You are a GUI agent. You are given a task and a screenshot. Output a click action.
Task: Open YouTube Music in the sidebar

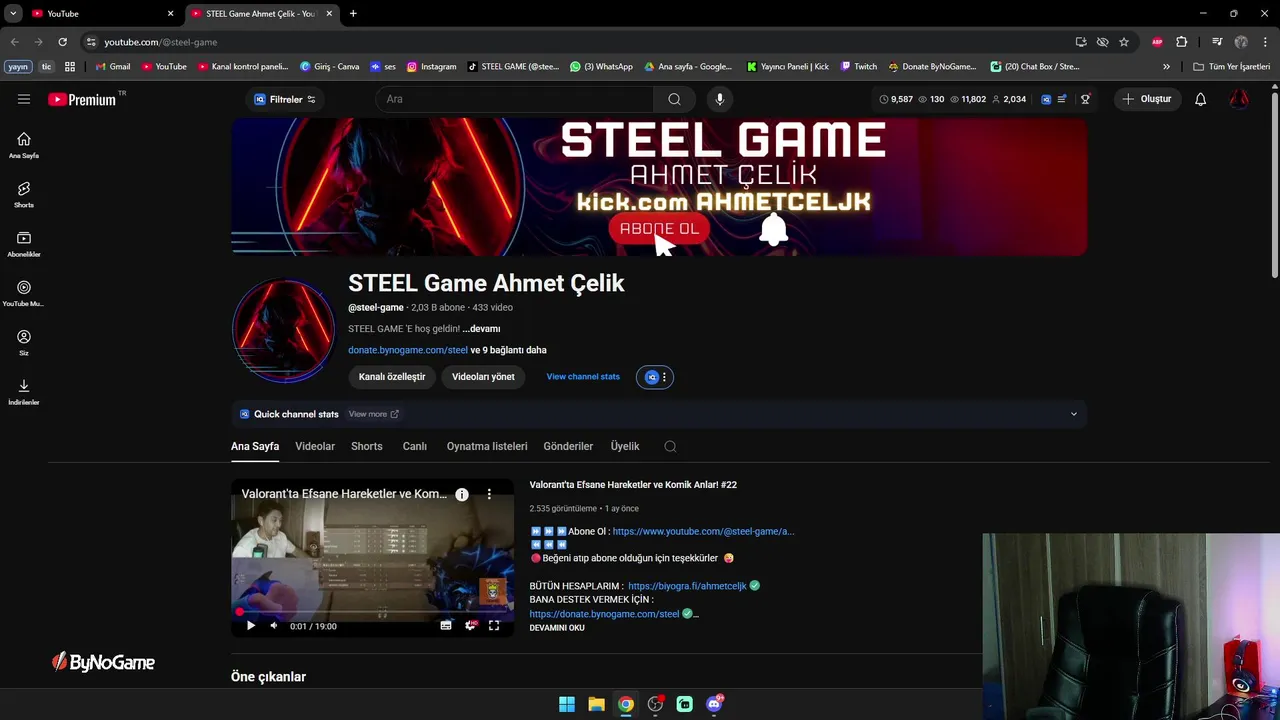point(24,293)
